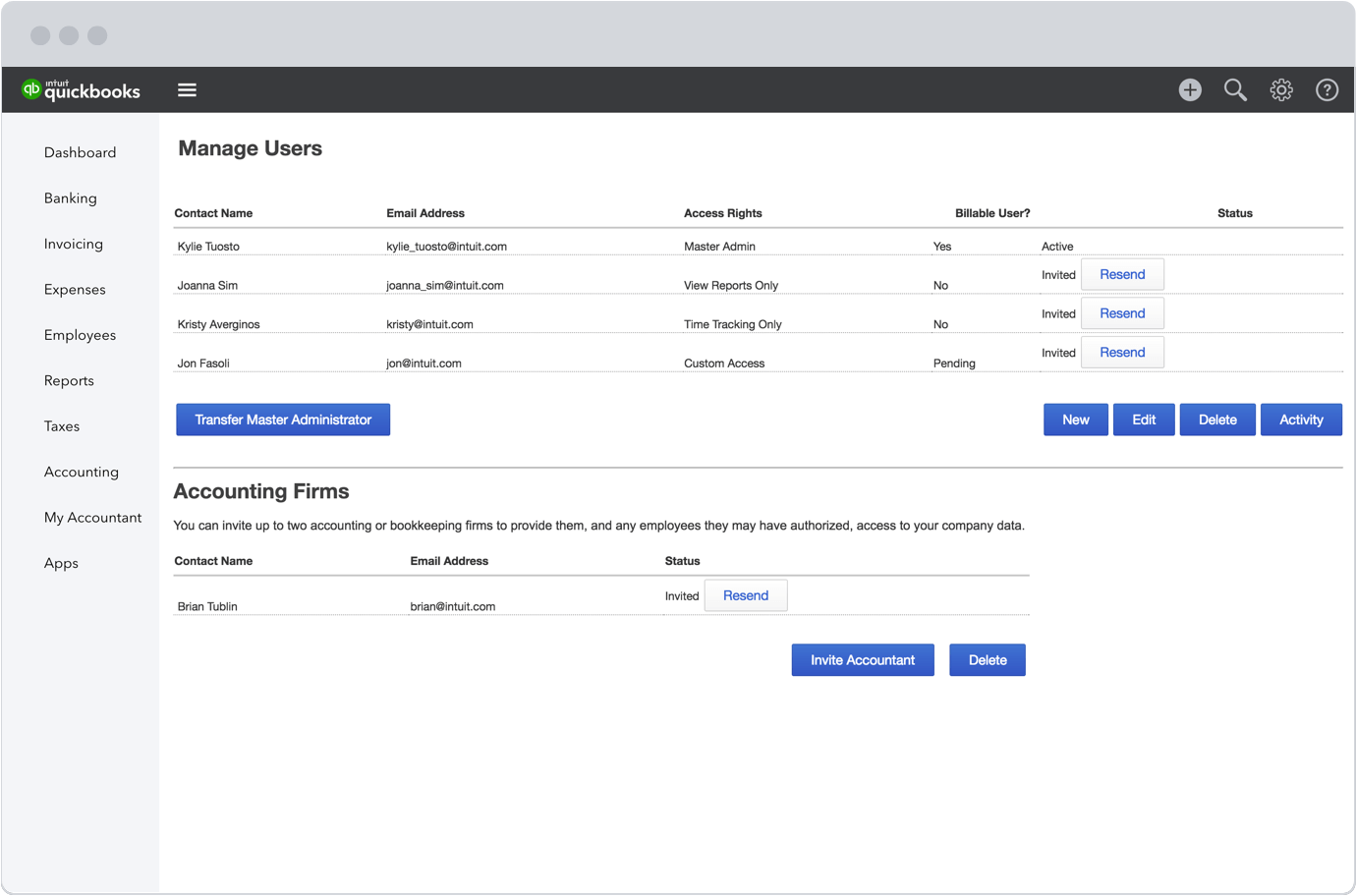Select the Kylie Tuosto user row
1356x896 pixels.
208,247
